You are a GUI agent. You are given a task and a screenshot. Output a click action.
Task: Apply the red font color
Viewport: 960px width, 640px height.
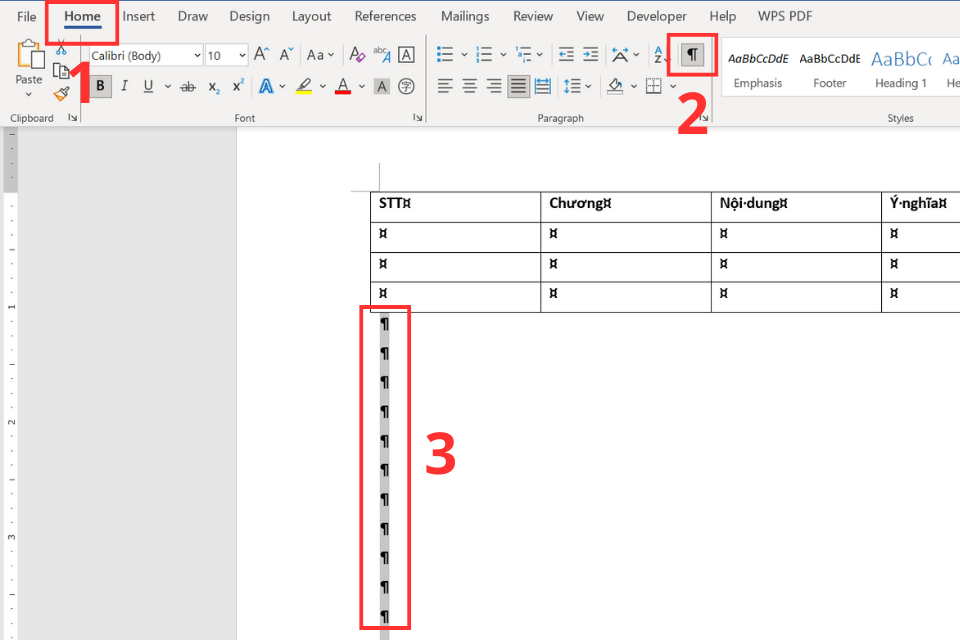(343, 86)
